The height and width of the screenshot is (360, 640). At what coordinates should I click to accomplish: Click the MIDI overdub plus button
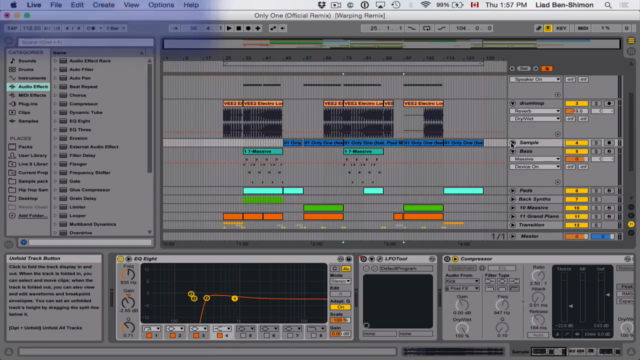258,28
